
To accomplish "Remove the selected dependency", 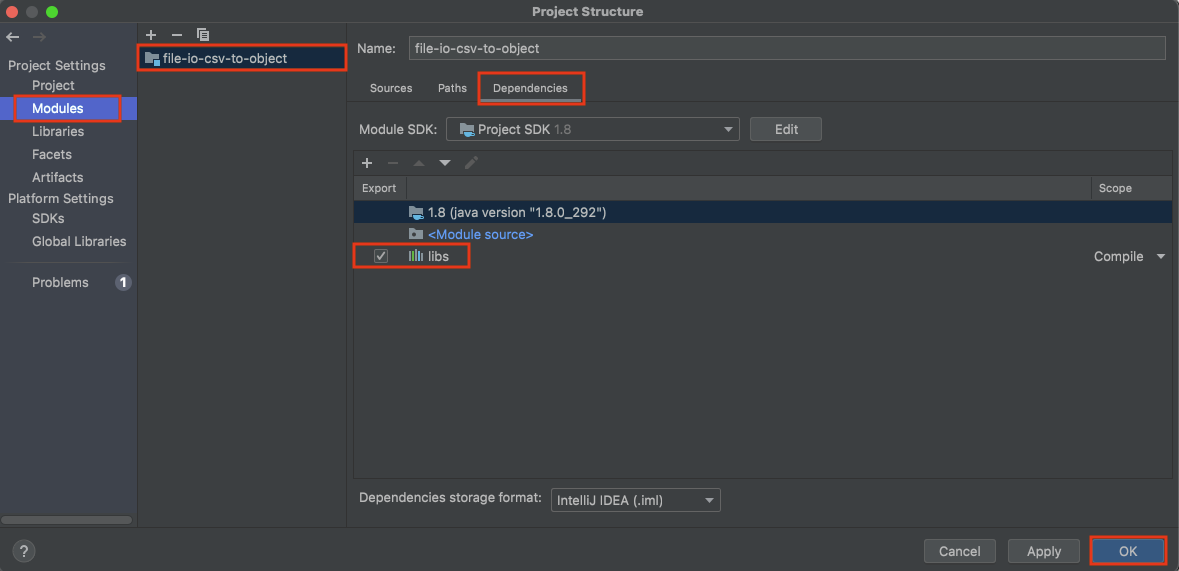I will click(x=392, y=162).
